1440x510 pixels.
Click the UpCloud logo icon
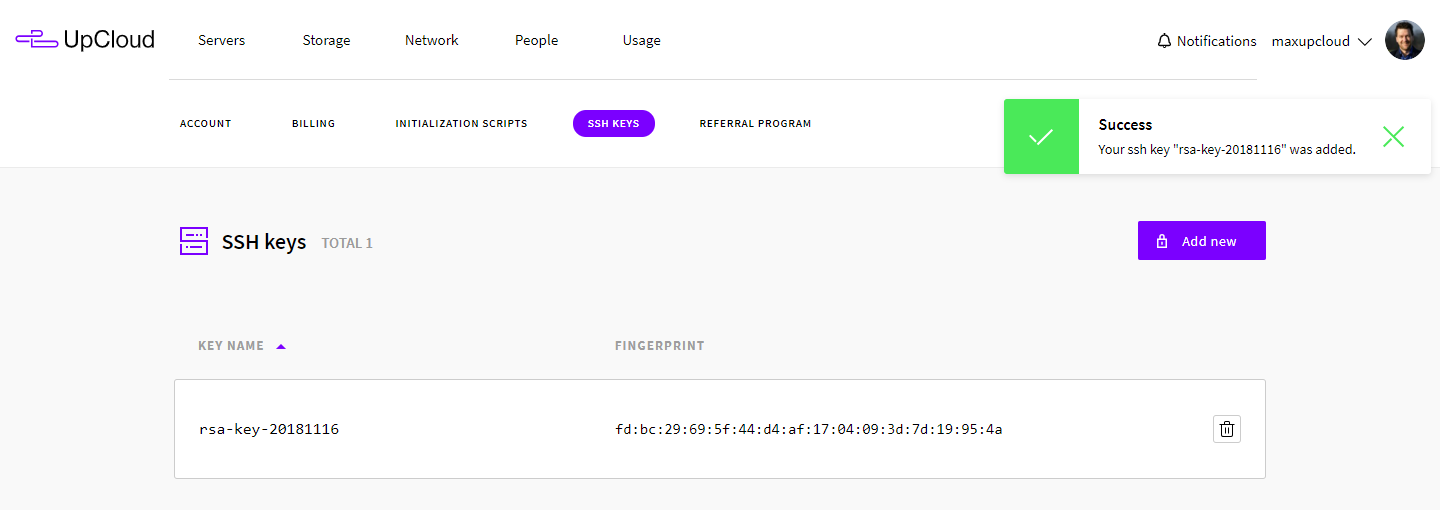click(36, 40)
